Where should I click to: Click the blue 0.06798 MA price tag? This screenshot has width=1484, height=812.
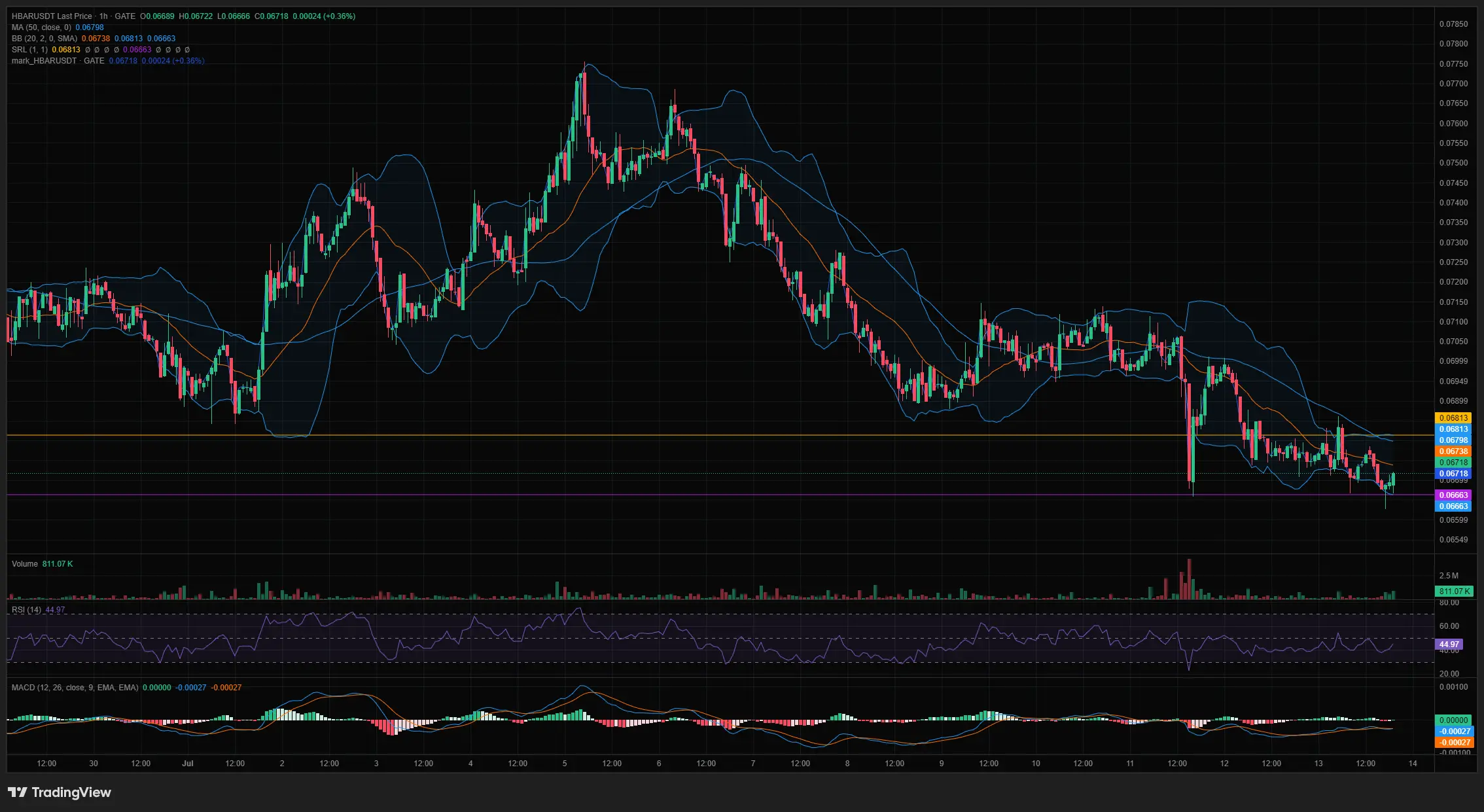(x=1453, y=440)
